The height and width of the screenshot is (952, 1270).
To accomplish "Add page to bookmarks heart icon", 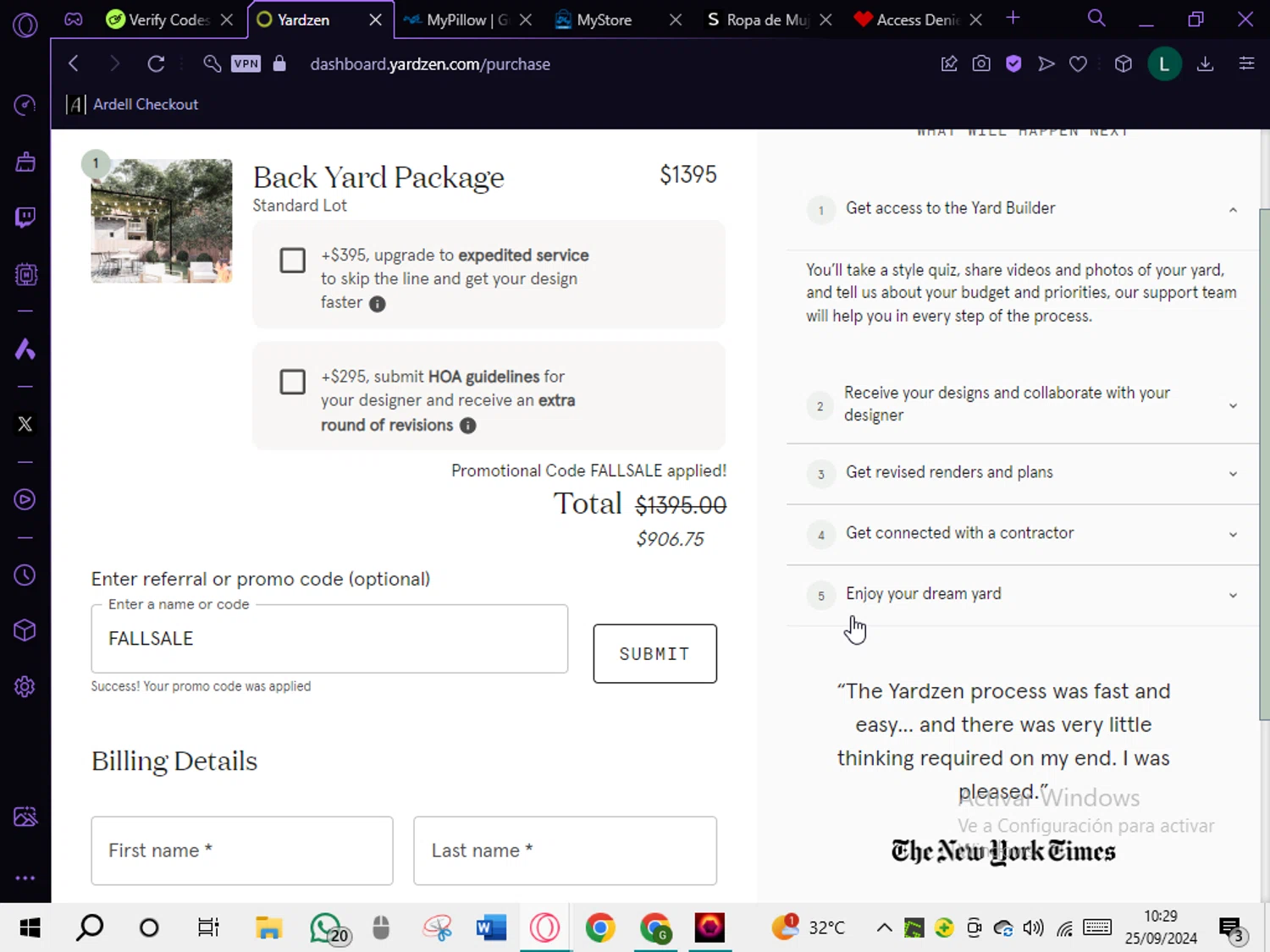I will pyautogui.click(x=1078, y=63).
